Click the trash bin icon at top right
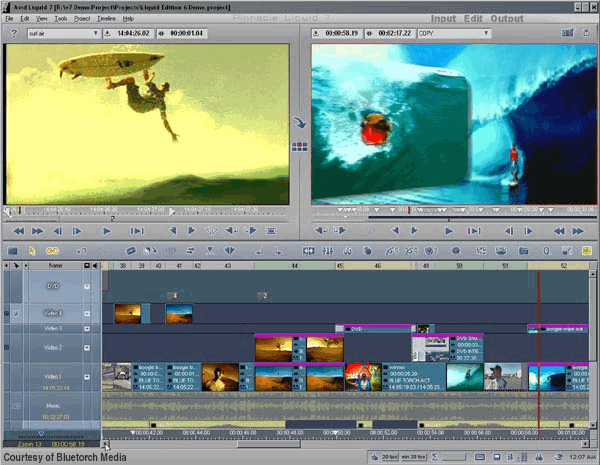Image resolution: width=600 pixels, height=465 pixels. tap(586, 33)
